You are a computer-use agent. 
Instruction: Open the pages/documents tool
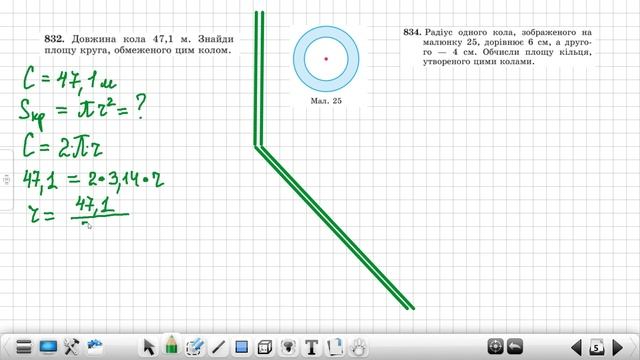click(335, 347)
